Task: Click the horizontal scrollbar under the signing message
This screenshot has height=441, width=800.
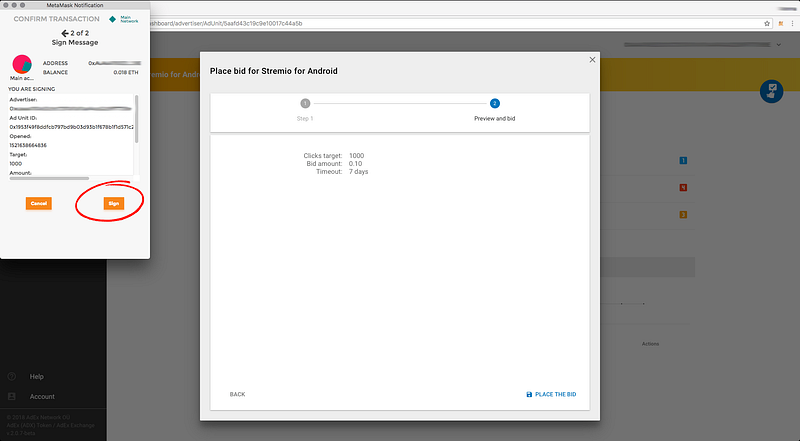Action: click(49, 178)
